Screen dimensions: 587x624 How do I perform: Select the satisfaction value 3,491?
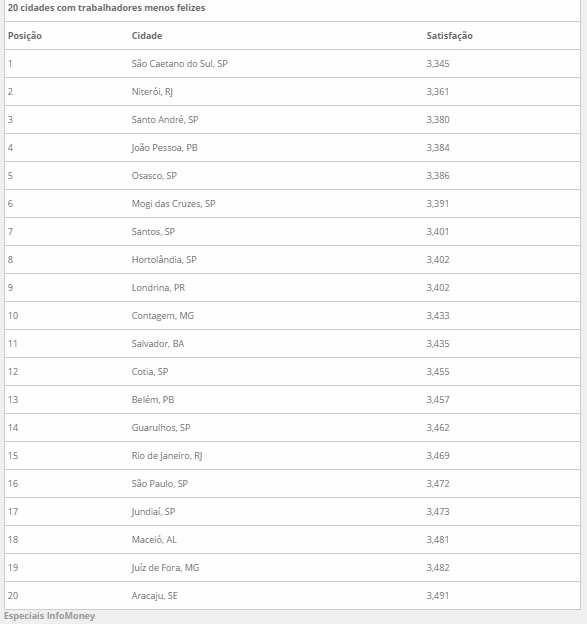click(438, 596)
